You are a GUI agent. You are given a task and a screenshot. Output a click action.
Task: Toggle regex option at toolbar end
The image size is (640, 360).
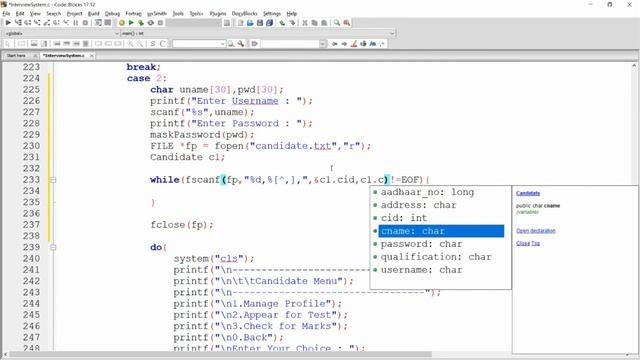point(382,44)
